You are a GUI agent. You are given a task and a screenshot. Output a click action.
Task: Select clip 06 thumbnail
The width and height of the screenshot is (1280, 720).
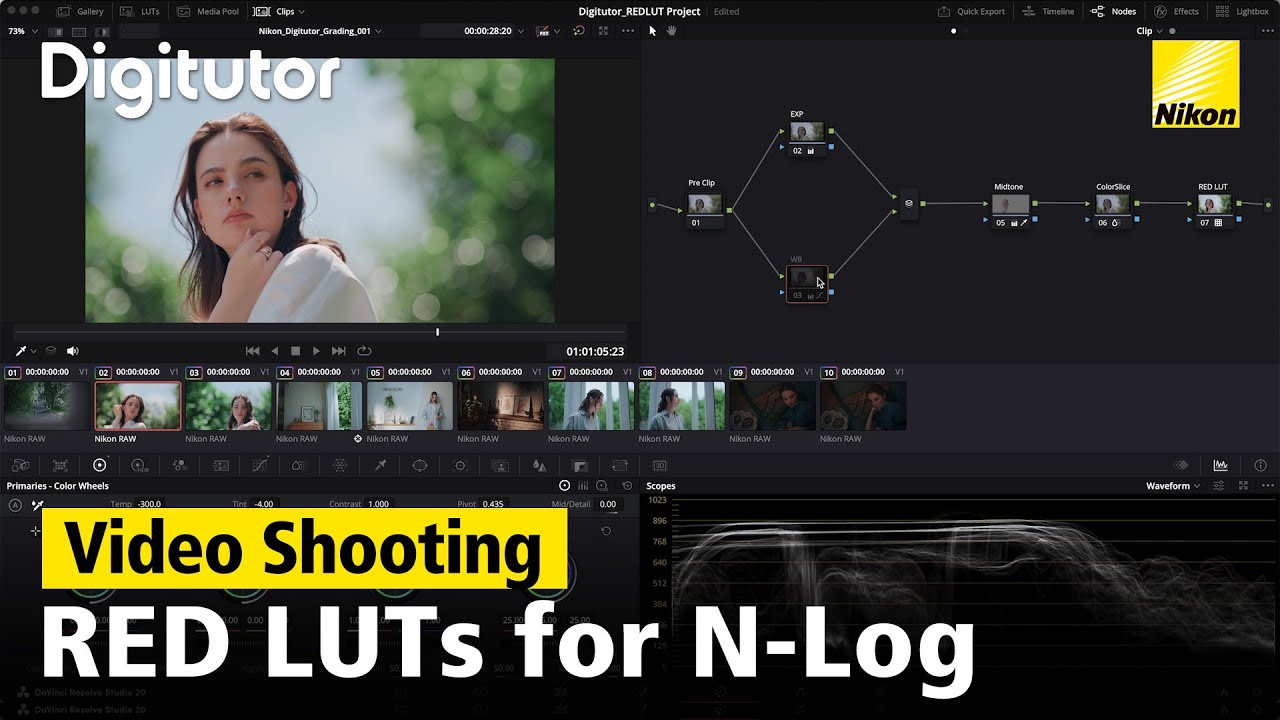(x=500, y=406)
